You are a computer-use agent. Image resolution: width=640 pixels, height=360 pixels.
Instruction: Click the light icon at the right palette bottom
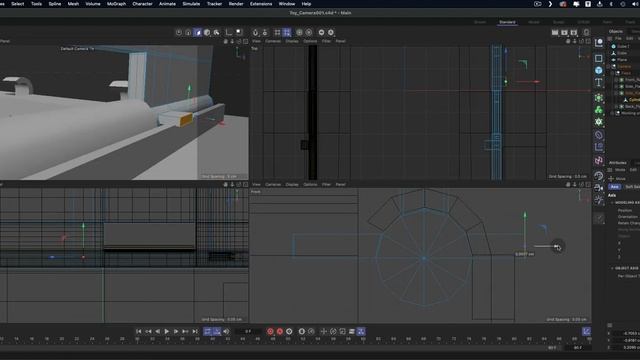pyautogui.click(x=599, y=200)
